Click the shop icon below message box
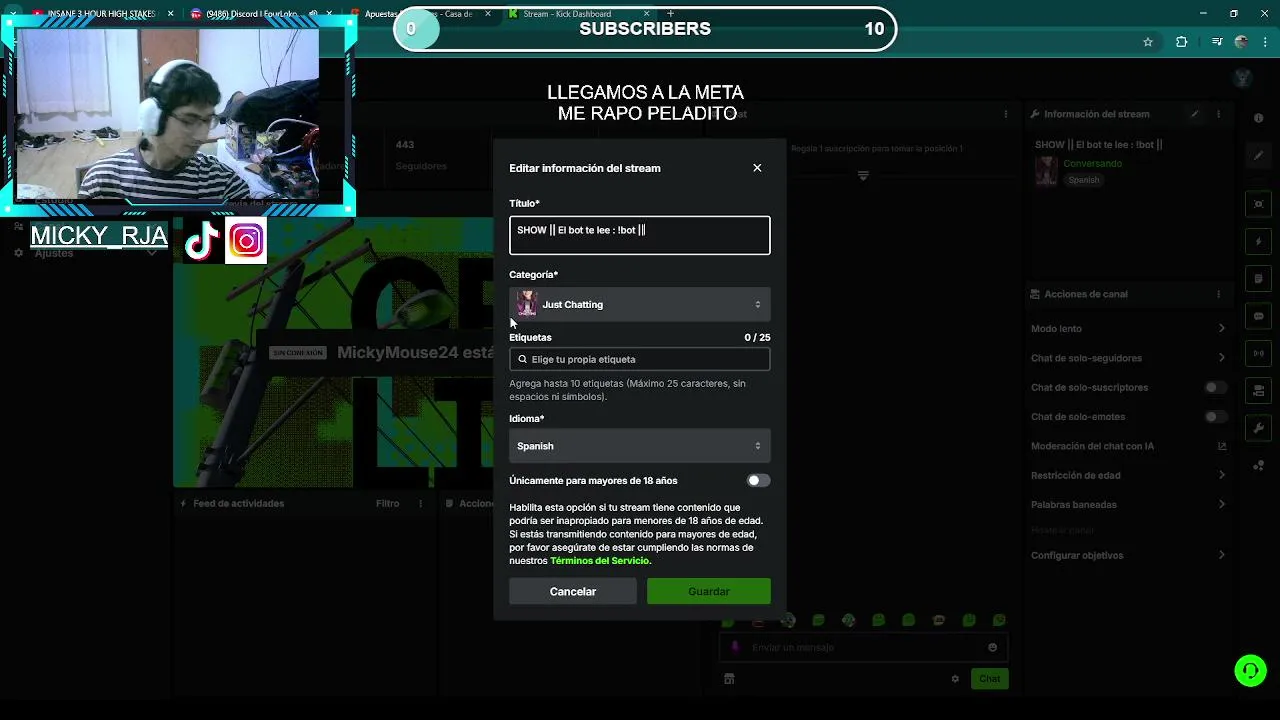The image size is (1280, 720). coord(729,679)
